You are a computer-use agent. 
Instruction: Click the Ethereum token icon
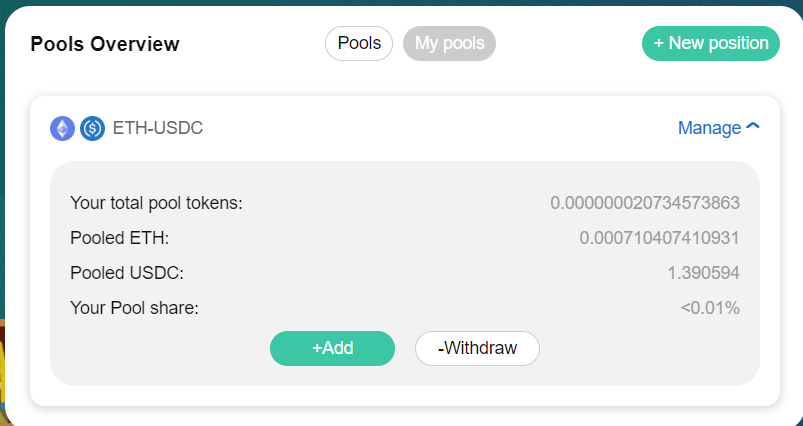click(62, 128)
